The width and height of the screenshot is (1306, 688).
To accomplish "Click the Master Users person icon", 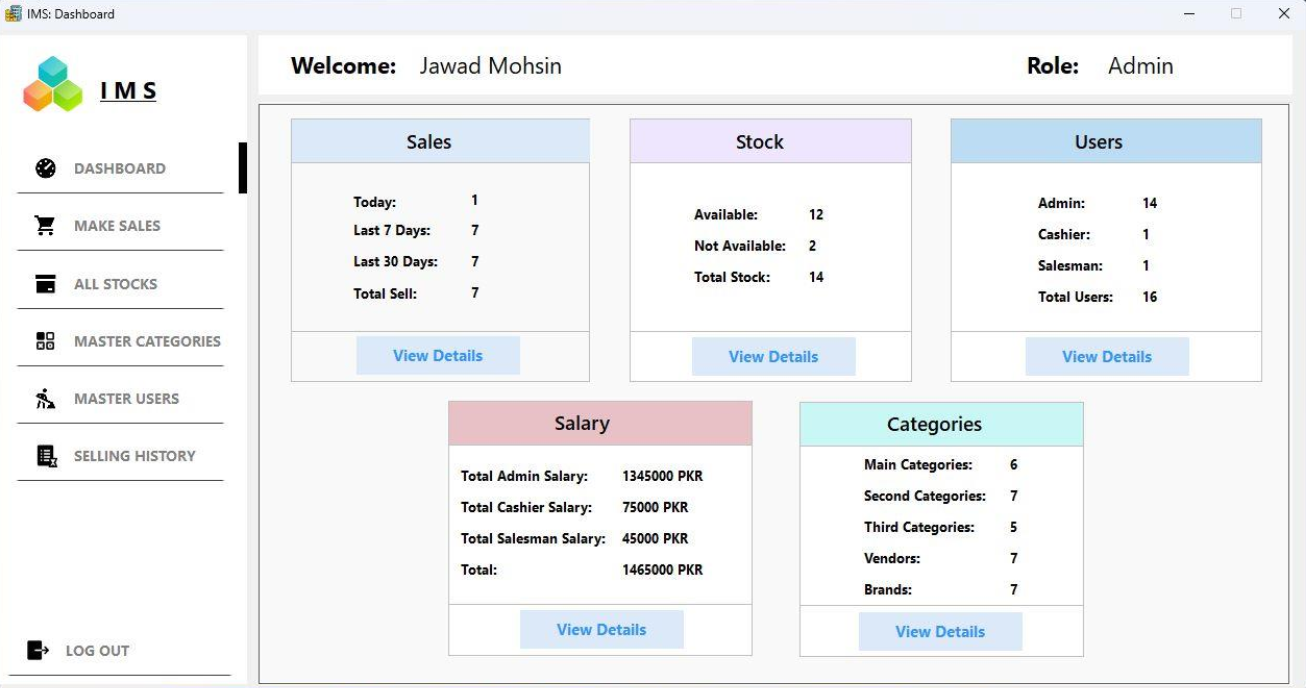I will coord(46,399).
